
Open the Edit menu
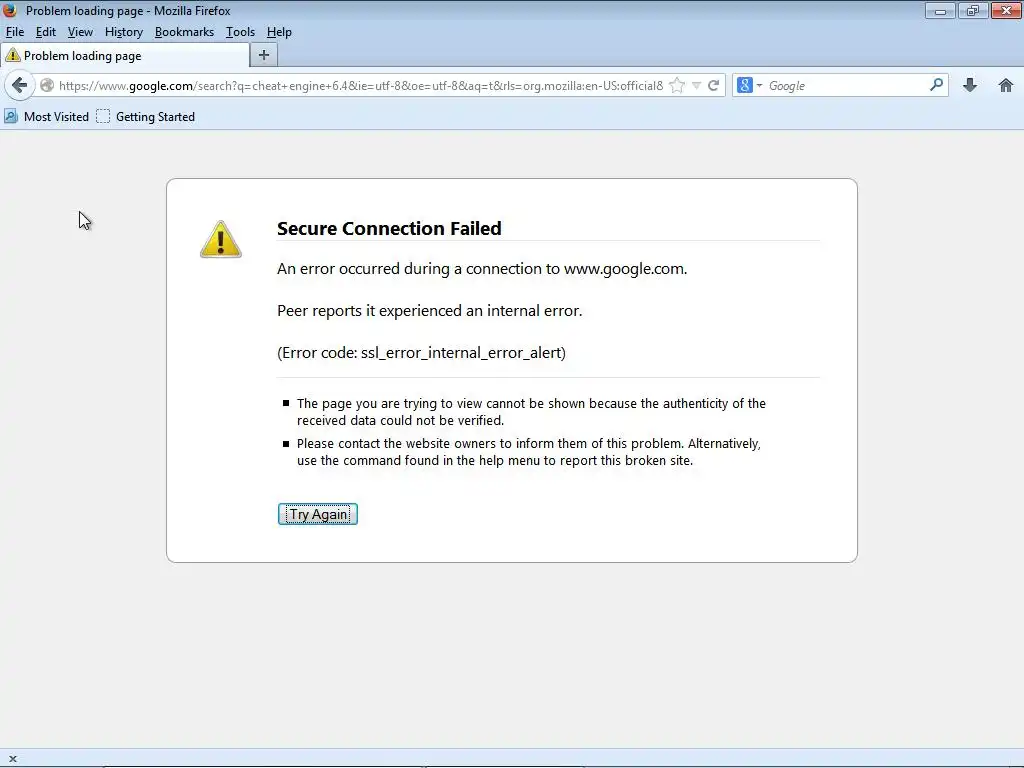pos(46,32)
